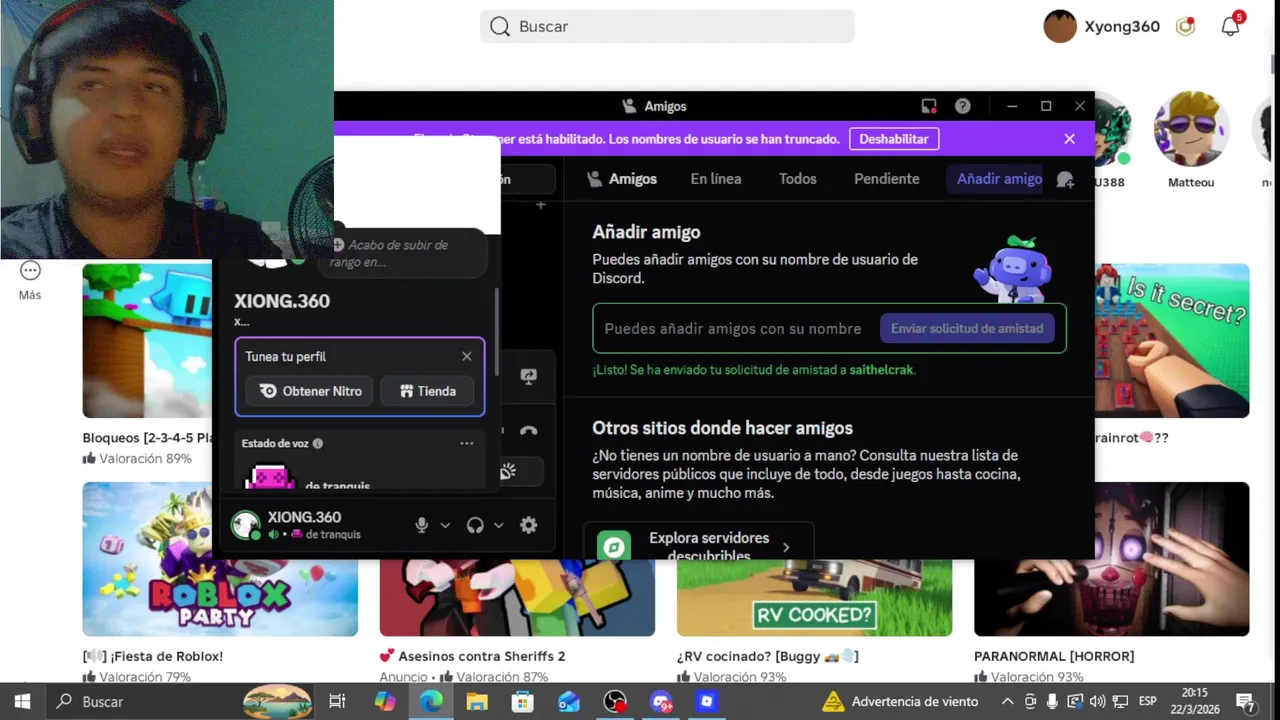Image resolution: width=1280 pixels, height=720 pixels.
Task: Open the Xyong360 profile avatar in Roblox
Action: (1060, 26)
